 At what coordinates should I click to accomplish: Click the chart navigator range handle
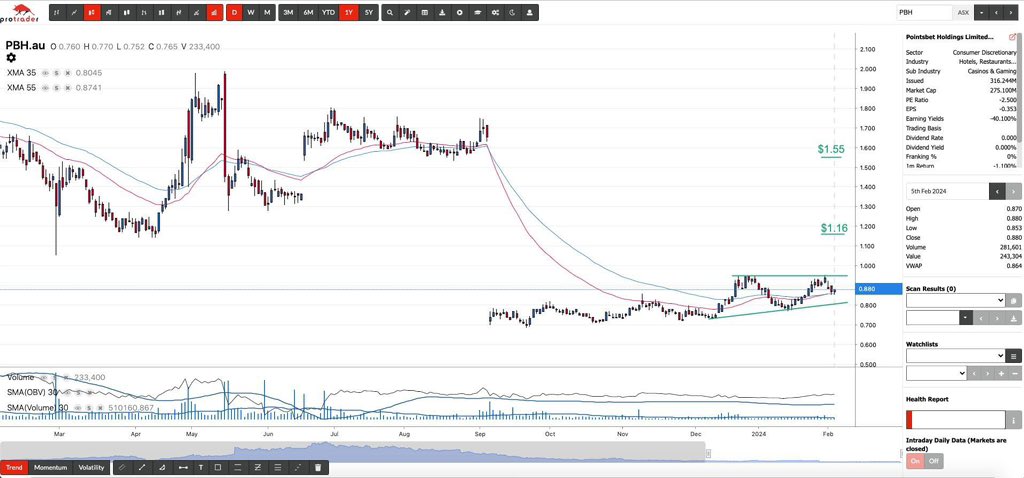tap(708, 453)
